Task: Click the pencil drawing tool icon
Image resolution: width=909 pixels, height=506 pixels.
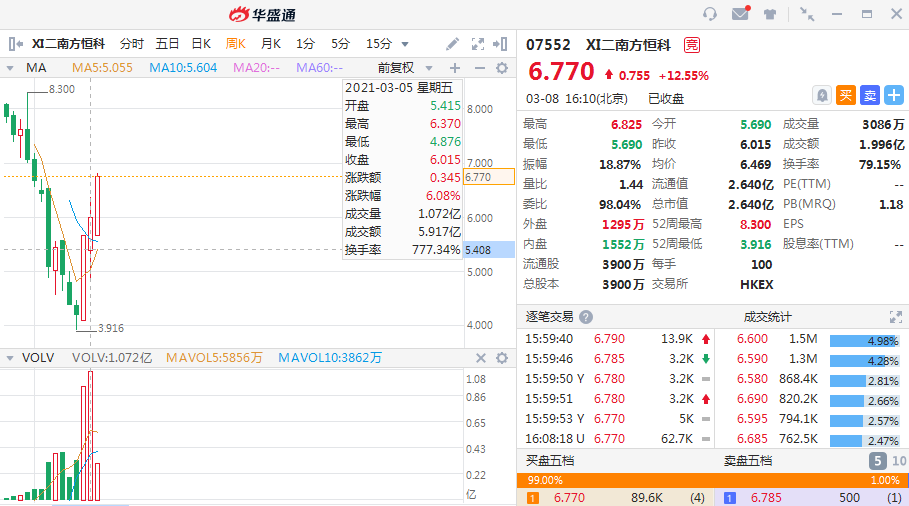Action: (453, 44)
